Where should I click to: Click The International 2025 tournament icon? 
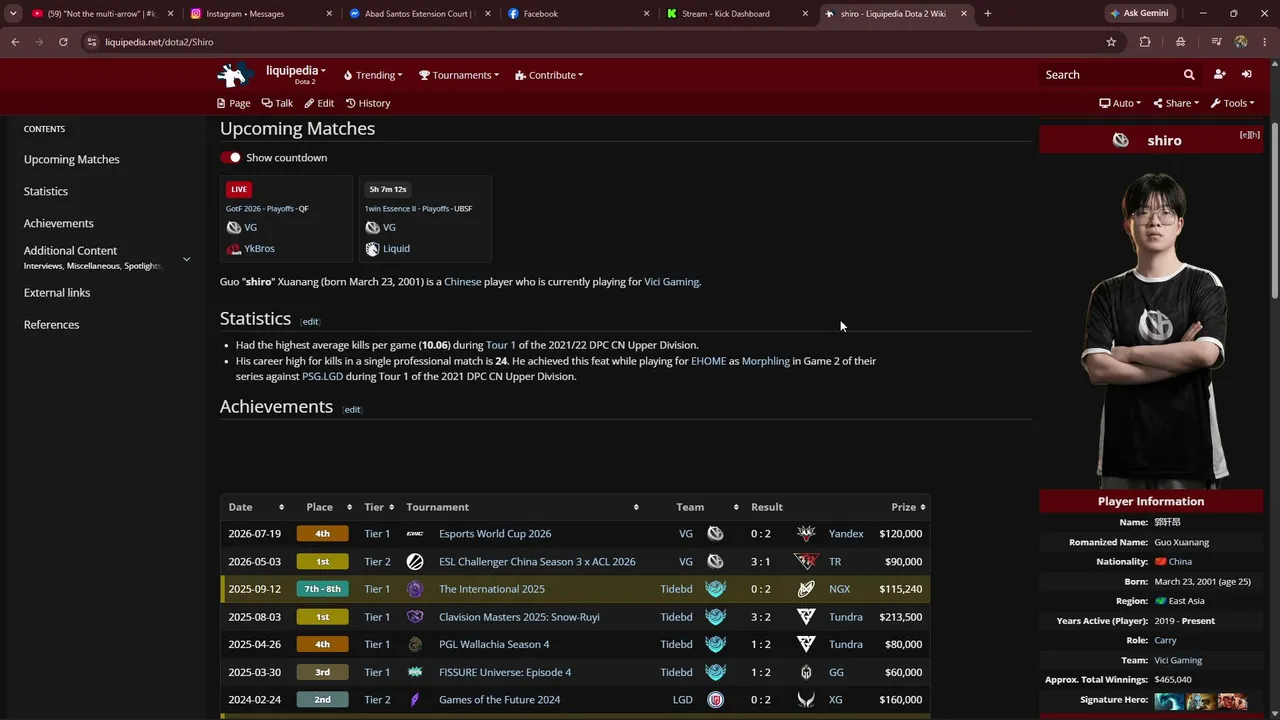tap(415, 589)
